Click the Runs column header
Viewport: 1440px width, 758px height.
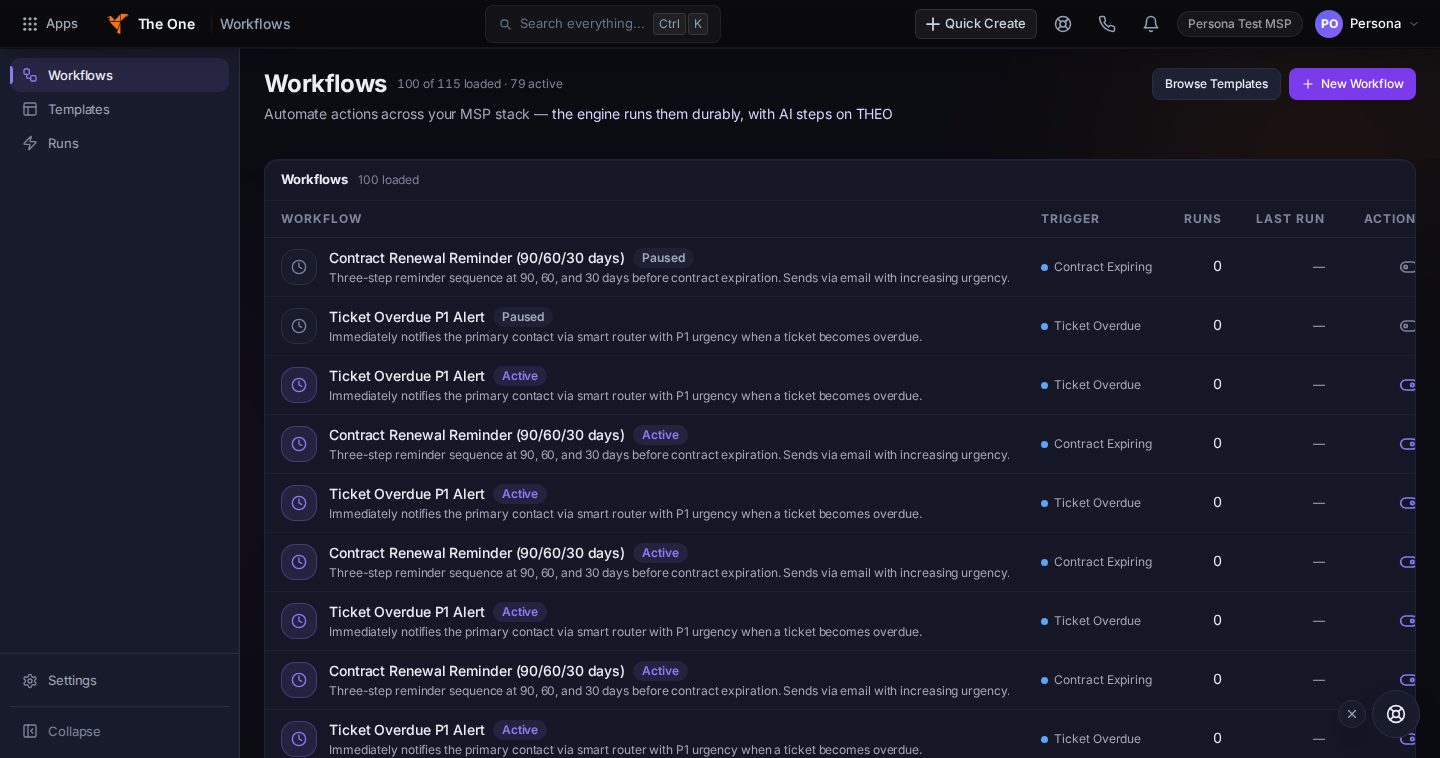tap(1203, 219)
